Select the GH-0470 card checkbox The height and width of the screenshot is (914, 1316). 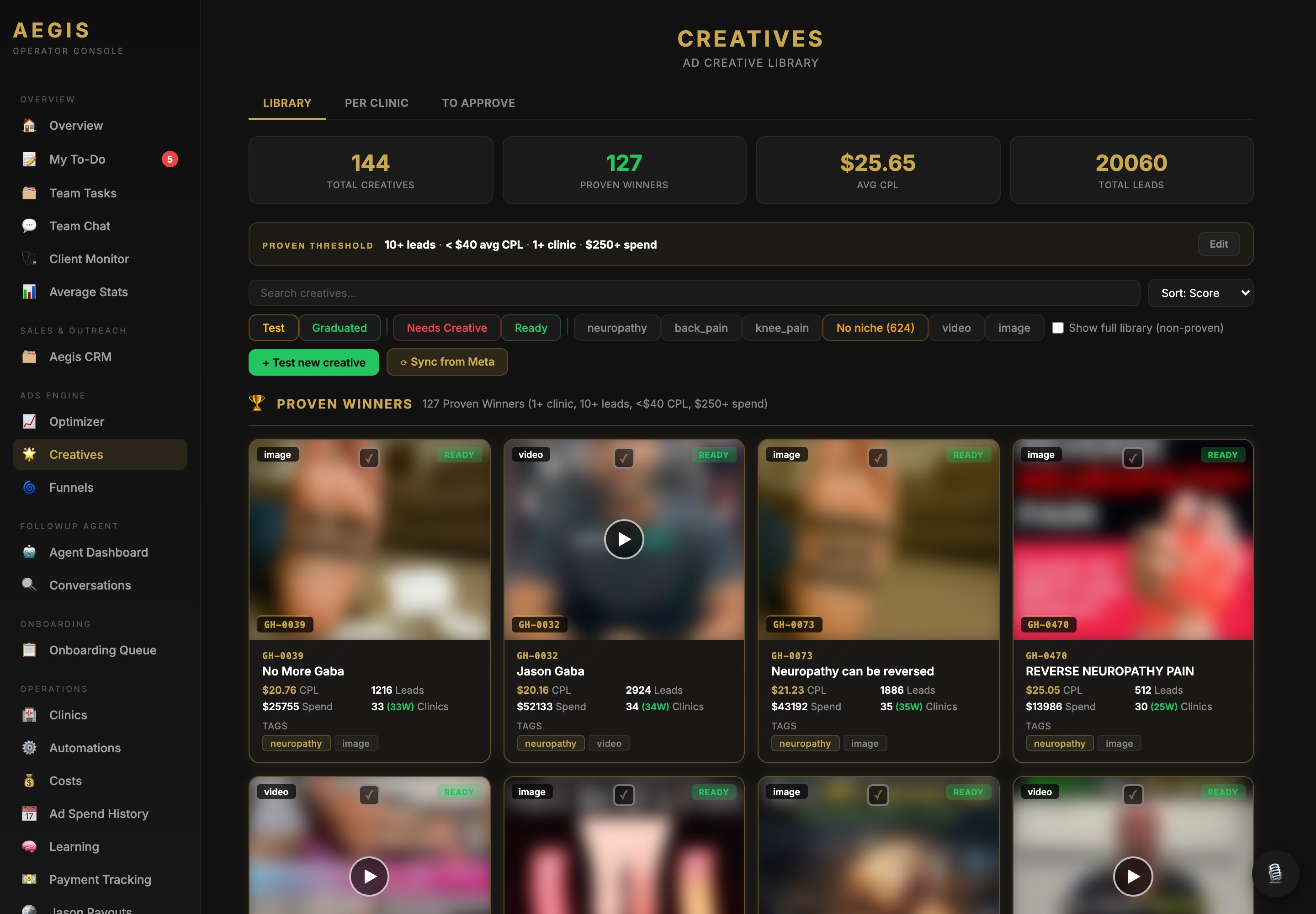pos(1133,457)
